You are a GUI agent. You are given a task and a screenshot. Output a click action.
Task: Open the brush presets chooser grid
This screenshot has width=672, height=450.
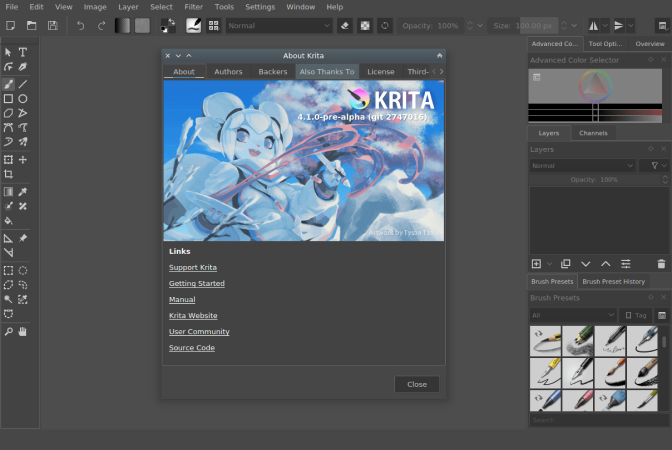coord(213,26)
